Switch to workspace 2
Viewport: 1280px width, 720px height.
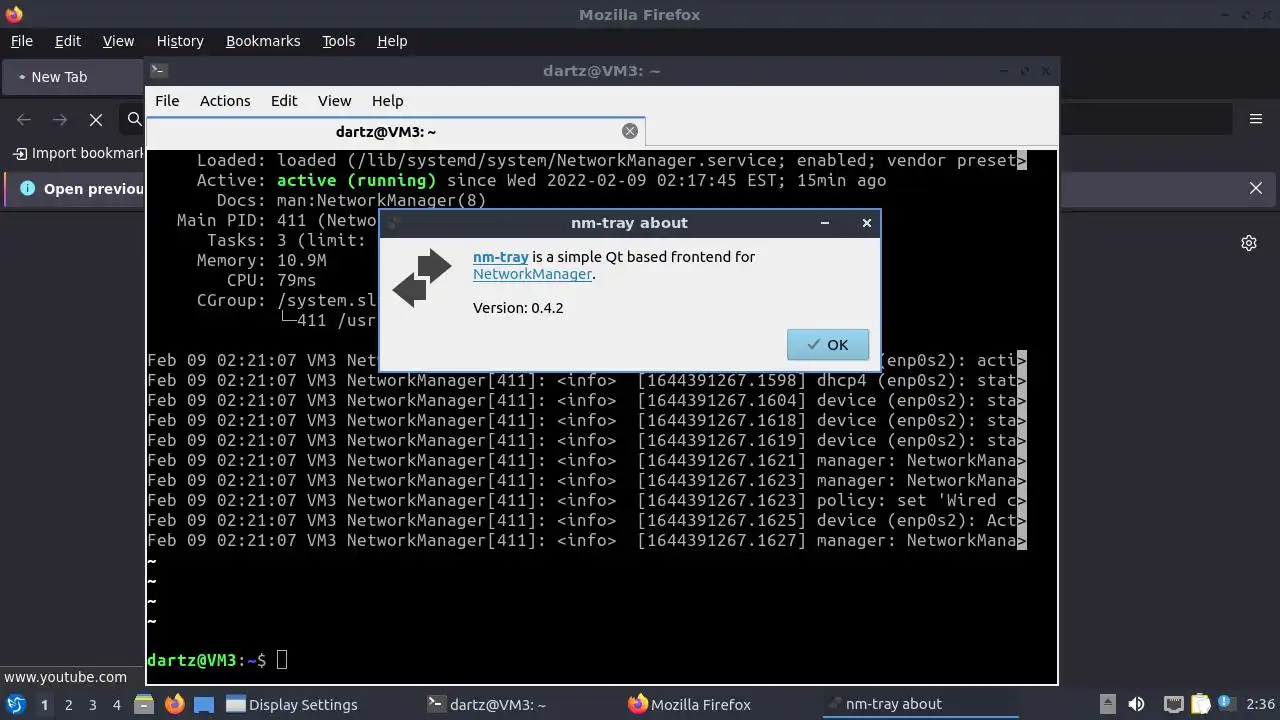(68, 705)
